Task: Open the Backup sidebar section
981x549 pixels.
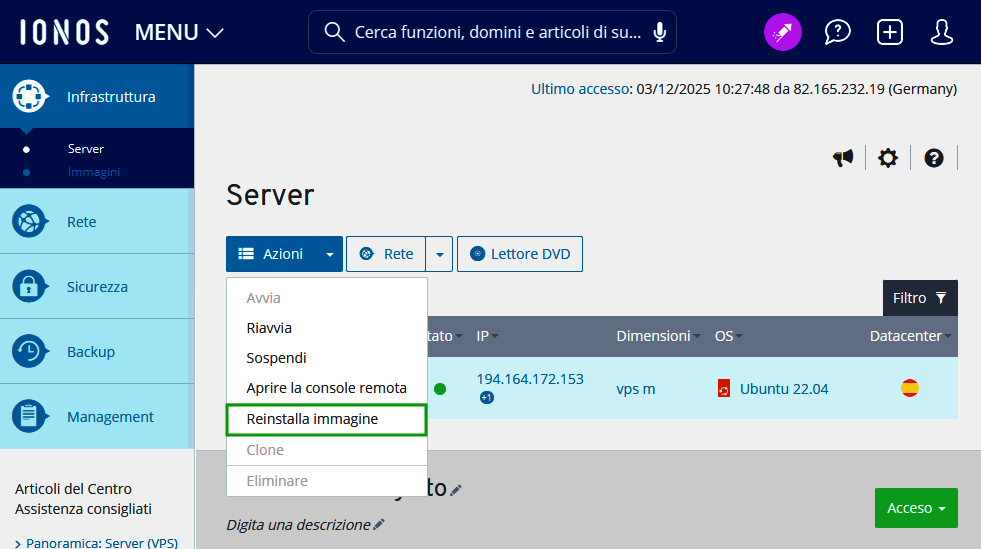Action: (x=97, y=351)
